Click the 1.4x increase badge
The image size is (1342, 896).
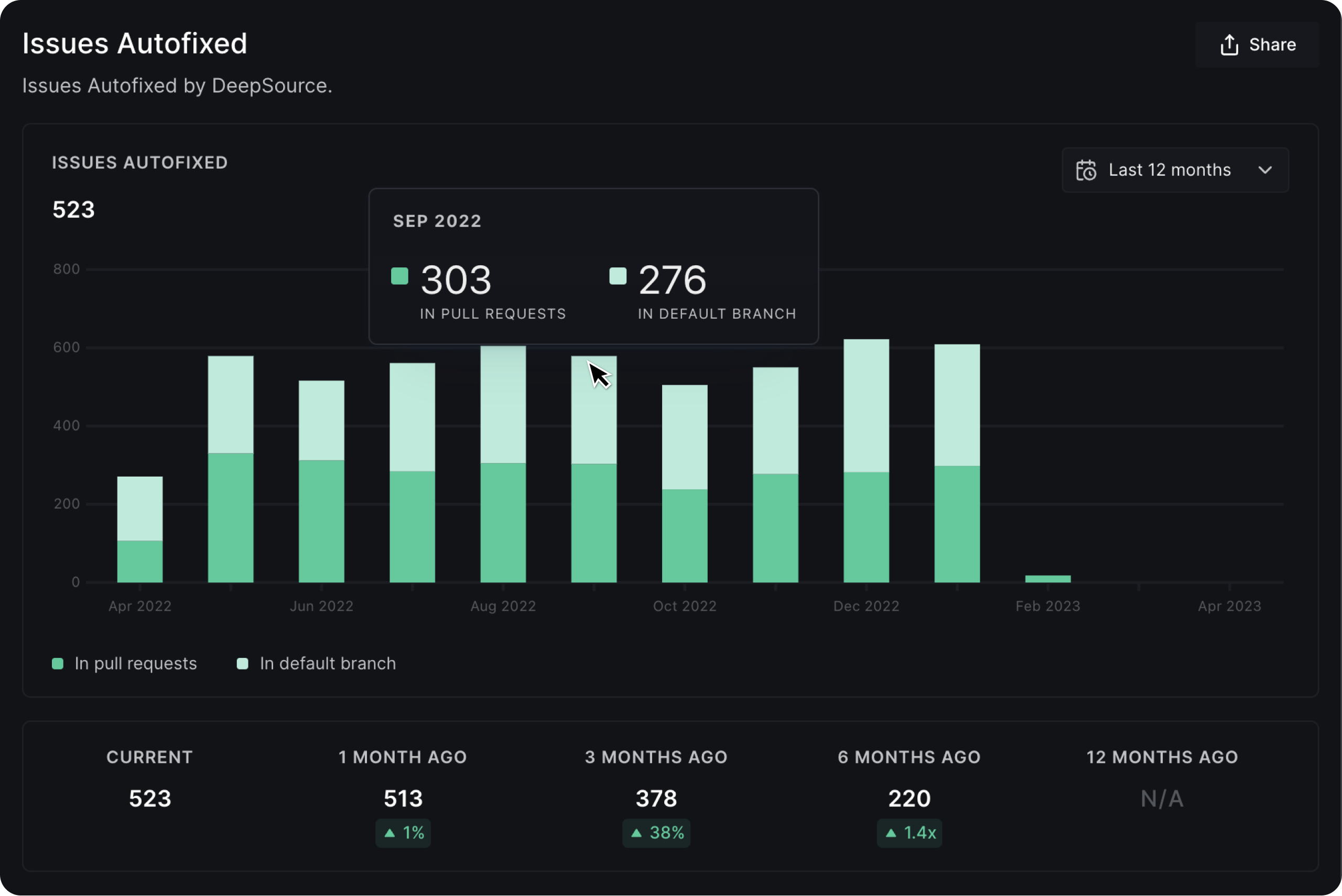pos(909,833)
